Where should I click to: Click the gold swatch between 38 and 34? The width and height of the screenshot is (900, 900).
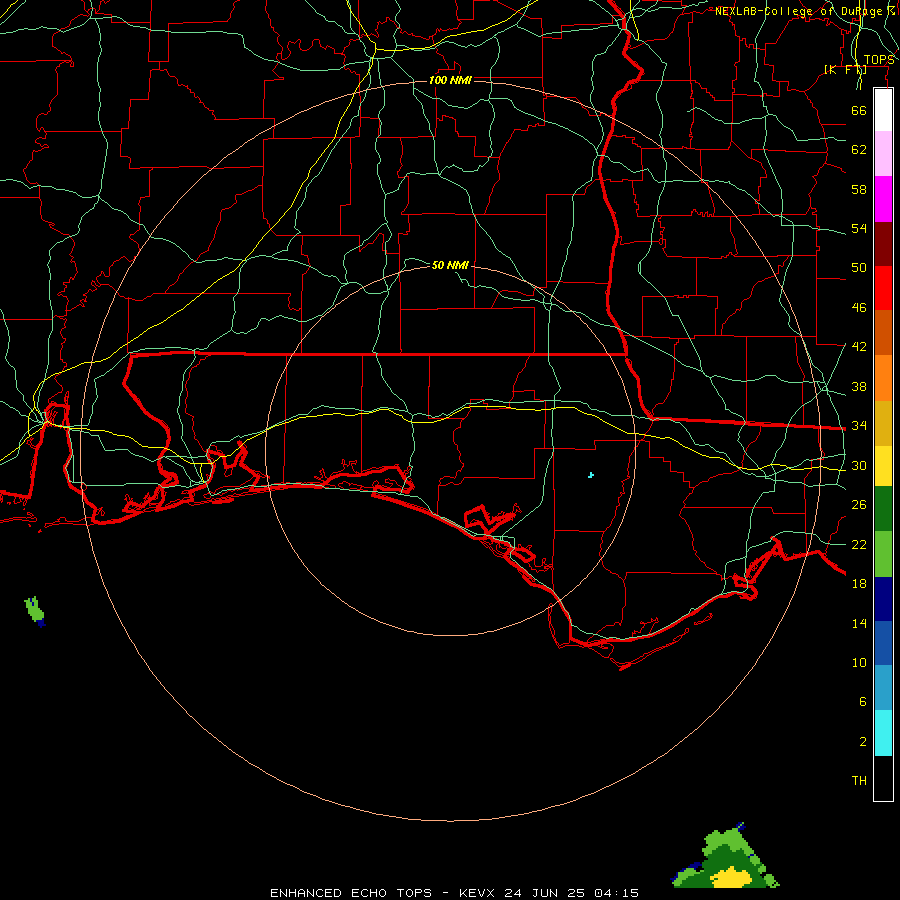pyautogui.click(x=883, y=422)
